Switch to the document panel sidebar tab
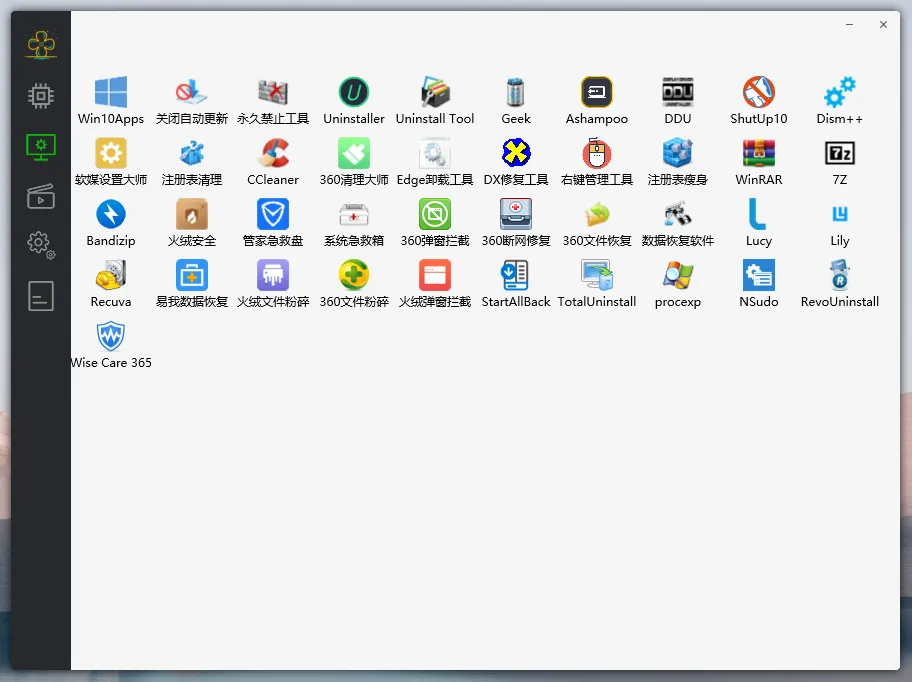 pos(41,296)
